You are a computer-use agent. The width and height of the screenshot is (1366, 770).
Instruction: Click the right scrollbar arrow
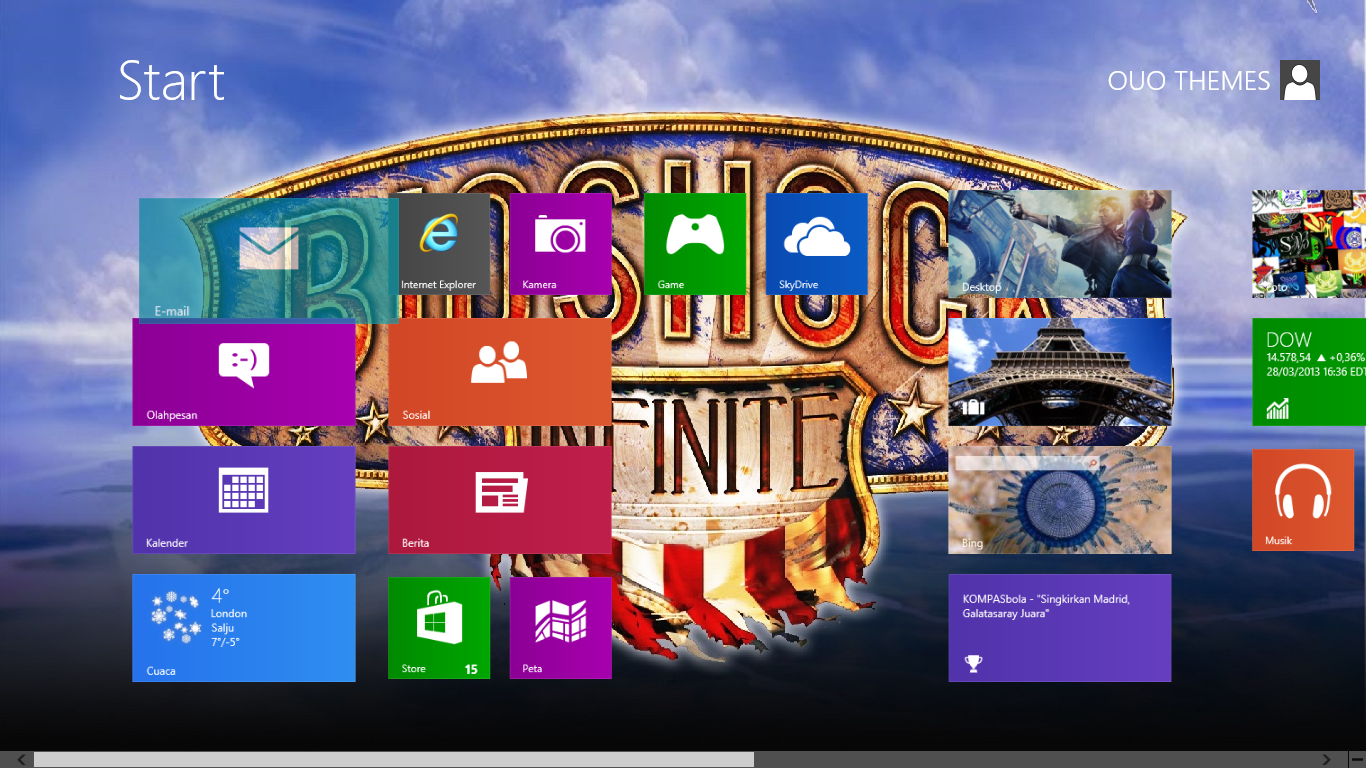tap(1327, 760)
